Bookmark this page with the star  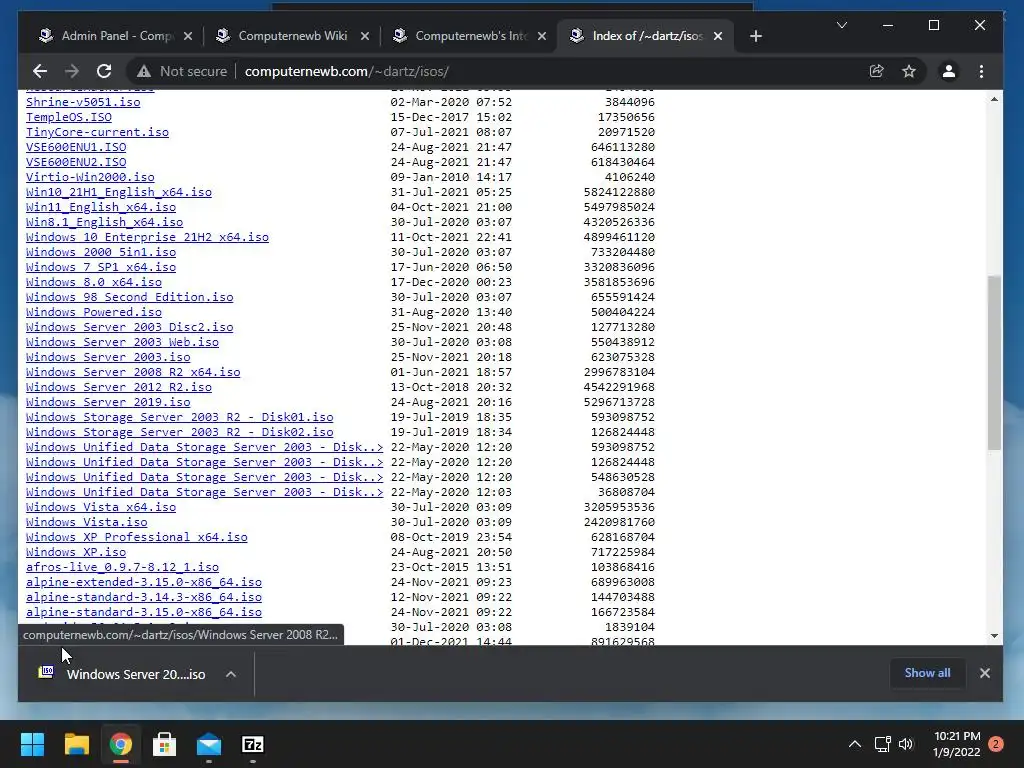pos(909,71)
